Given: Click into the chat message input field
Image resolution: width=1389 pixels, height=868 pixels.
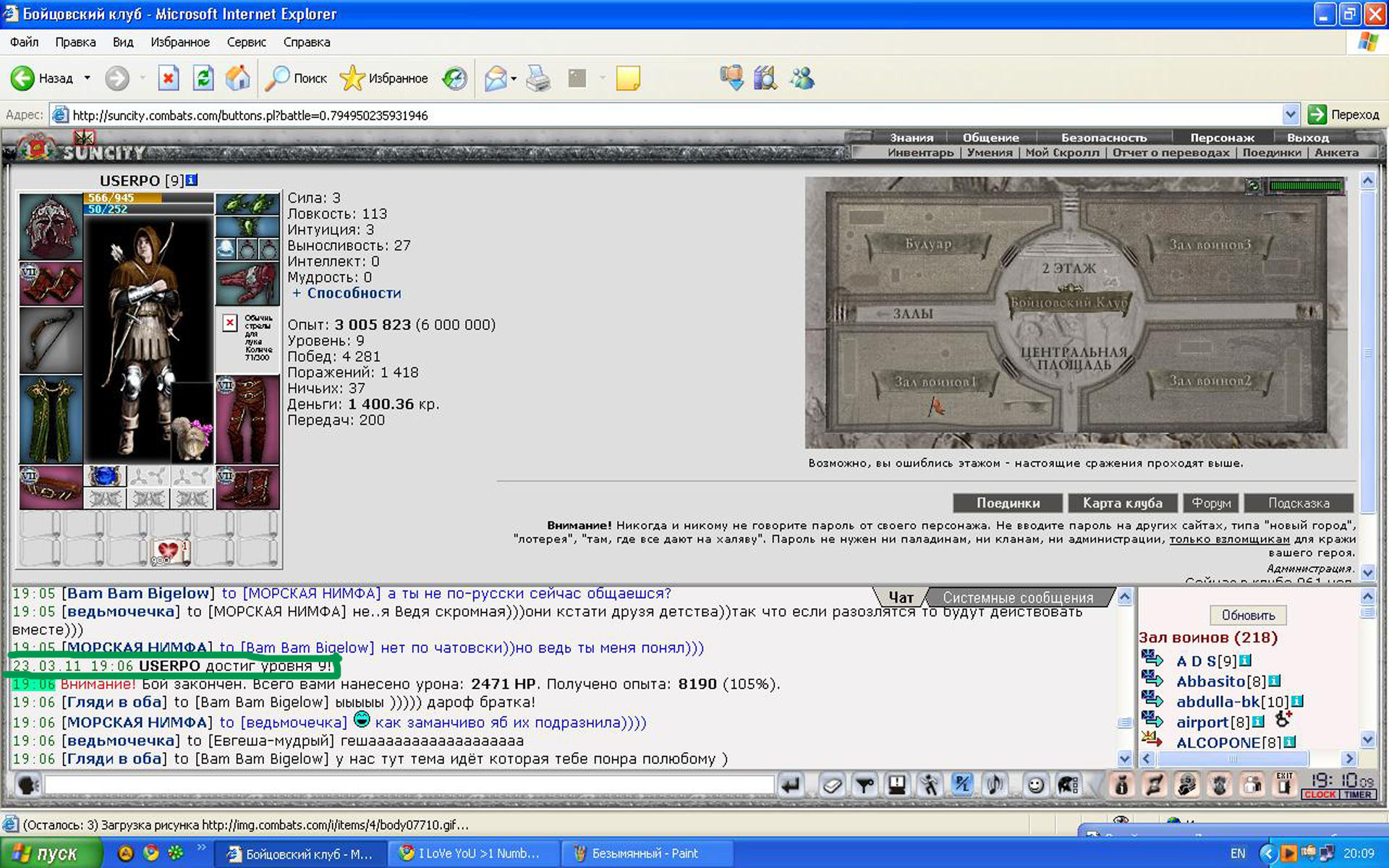Looking at the screenshot, I should pyautogui.click(x=409, y=785).
